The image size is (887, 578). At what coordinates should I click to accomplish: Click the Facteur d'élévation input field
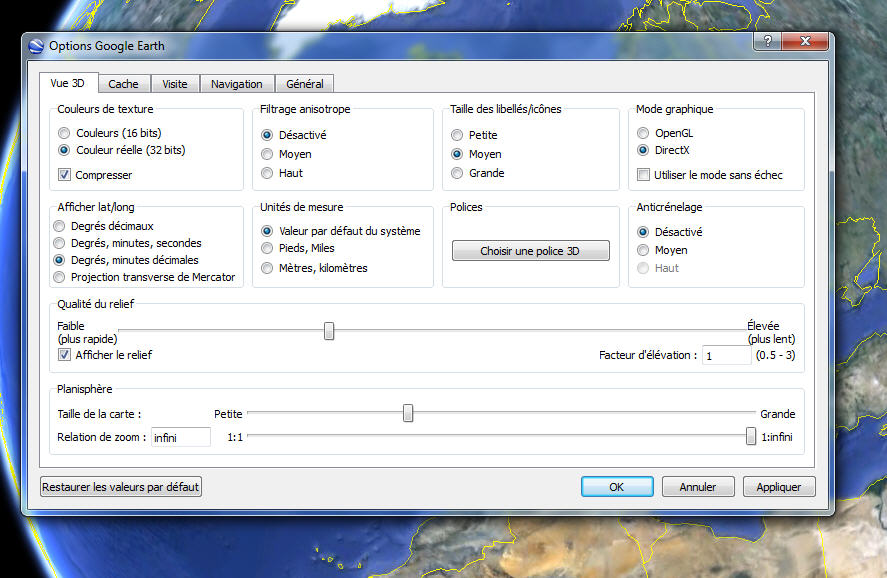pos(726,355)
